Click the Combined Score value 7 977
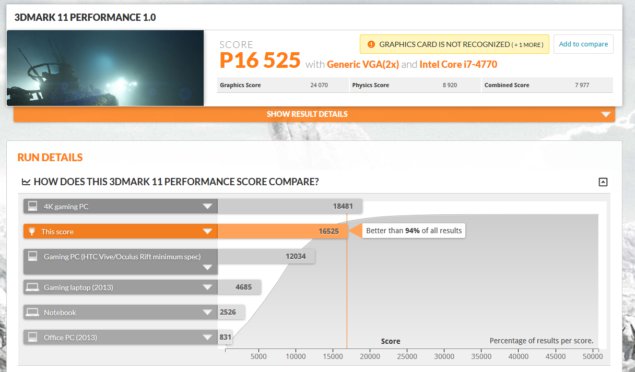This screenshot has height=372, width=635. tap(582, 85)
